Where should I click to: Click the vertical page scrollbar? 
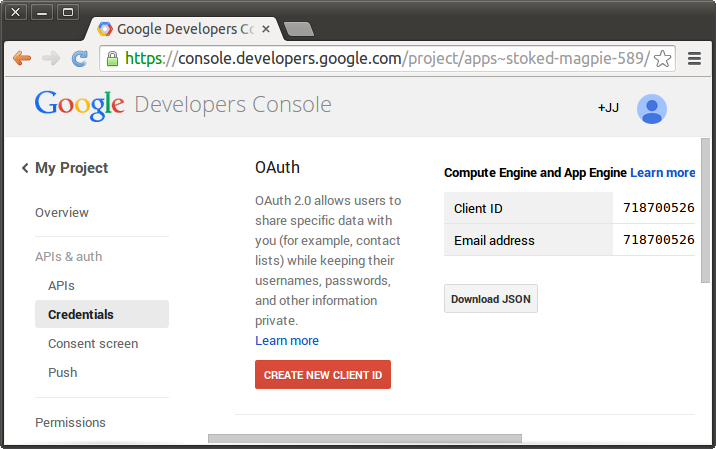705,211
